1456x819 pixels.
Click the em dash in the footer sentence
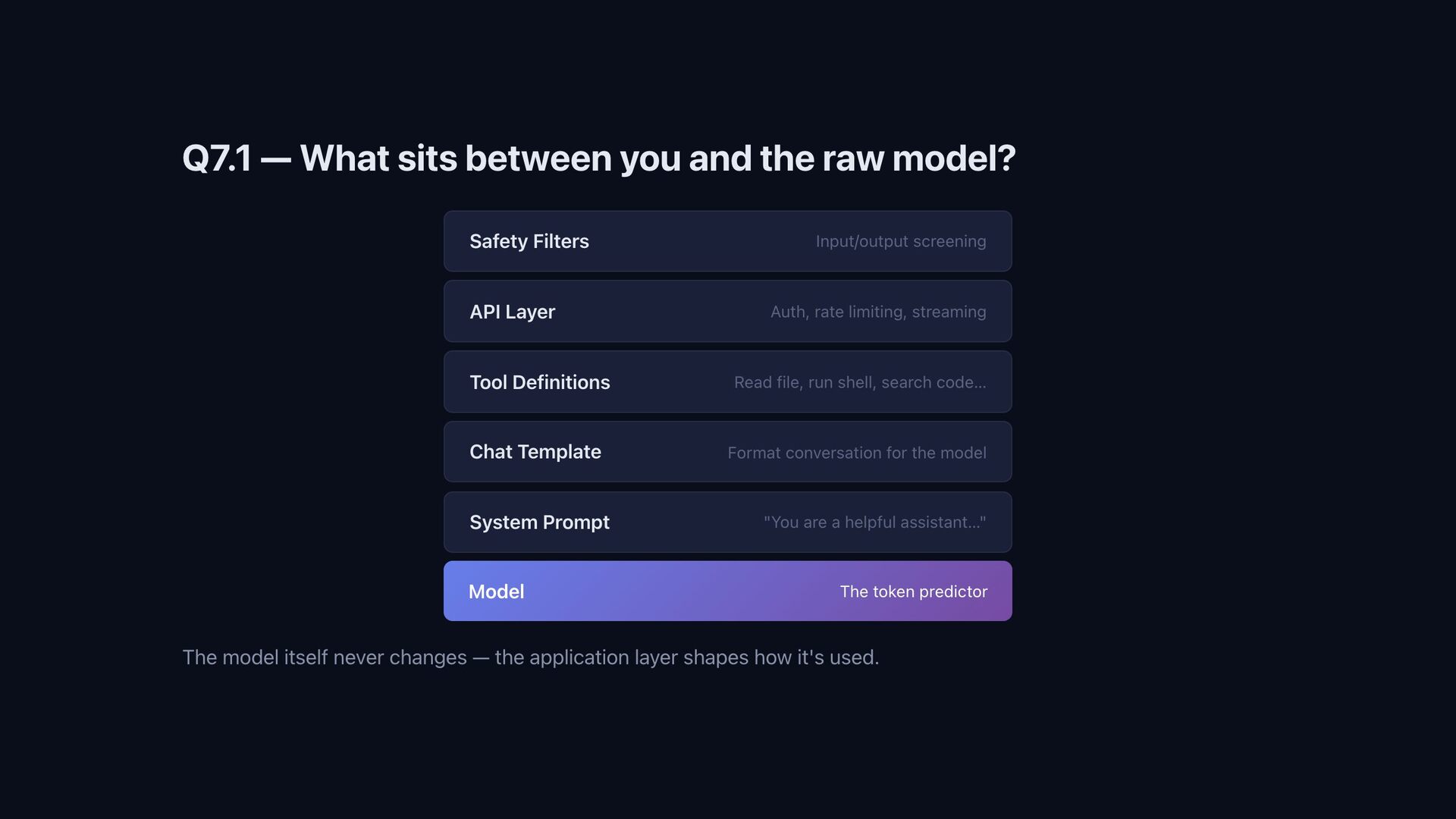tap(481, 657)
